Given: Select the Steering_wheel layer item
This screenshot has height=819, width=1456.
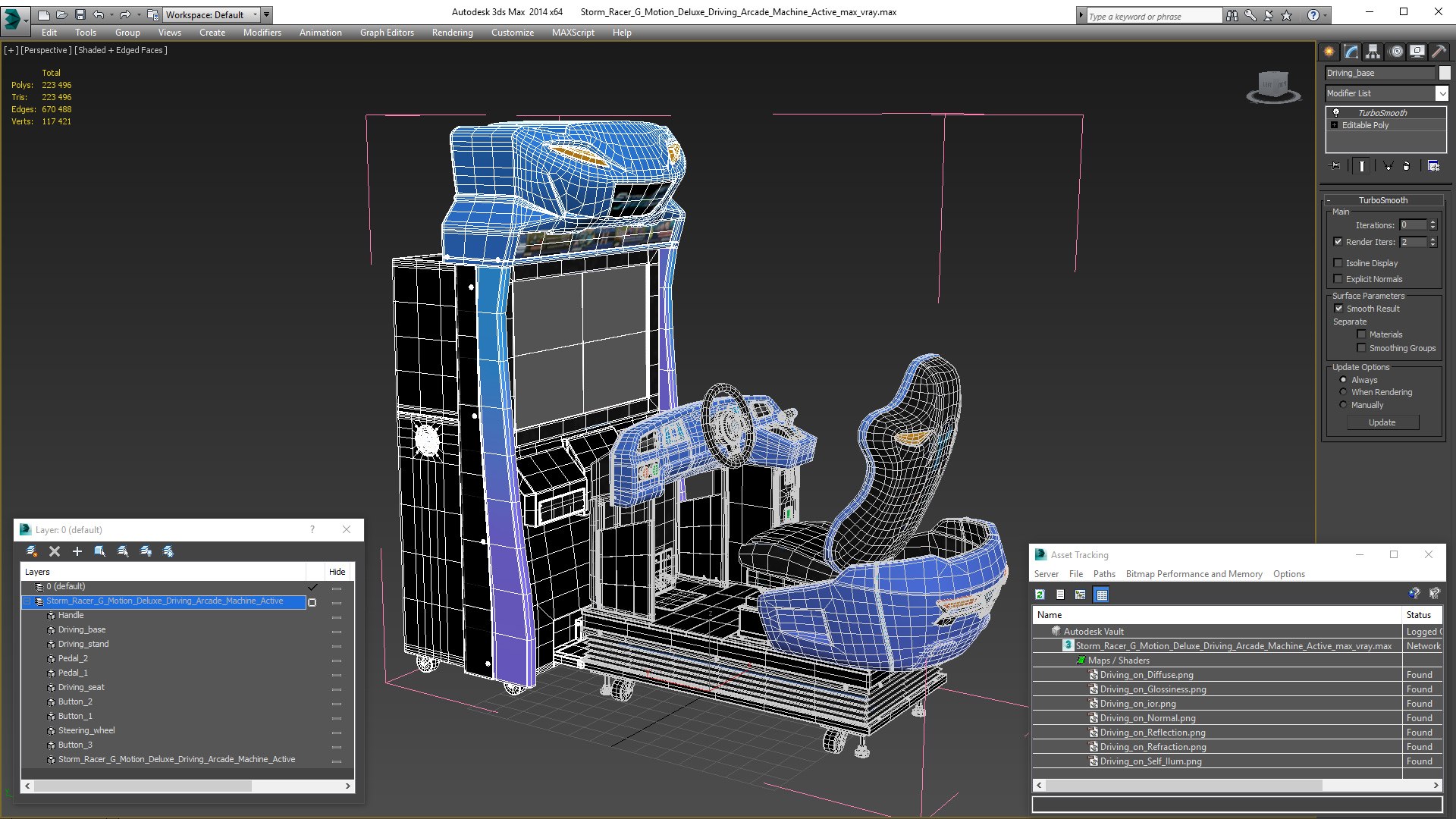Looking at the screenshot, I should (x=86, y=730).
